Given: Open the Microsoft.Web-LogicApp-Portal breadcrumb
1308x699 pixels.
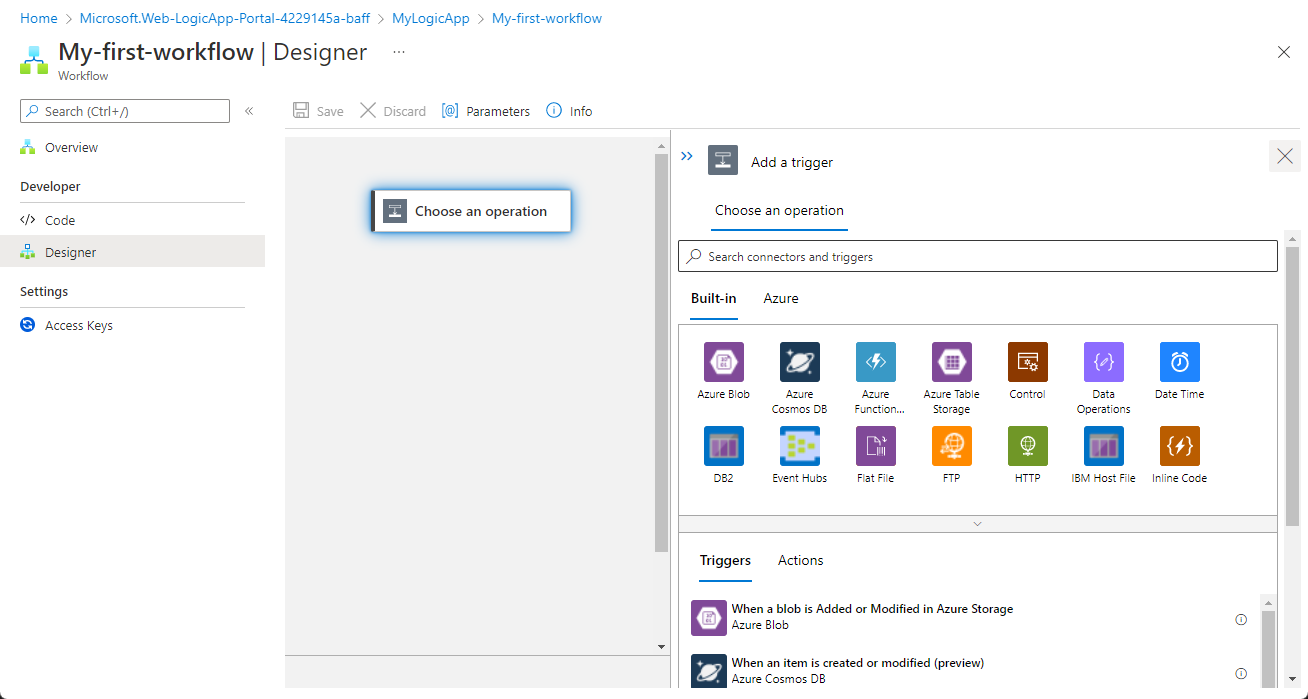Looking at the screenshot, I should (225, 18).
